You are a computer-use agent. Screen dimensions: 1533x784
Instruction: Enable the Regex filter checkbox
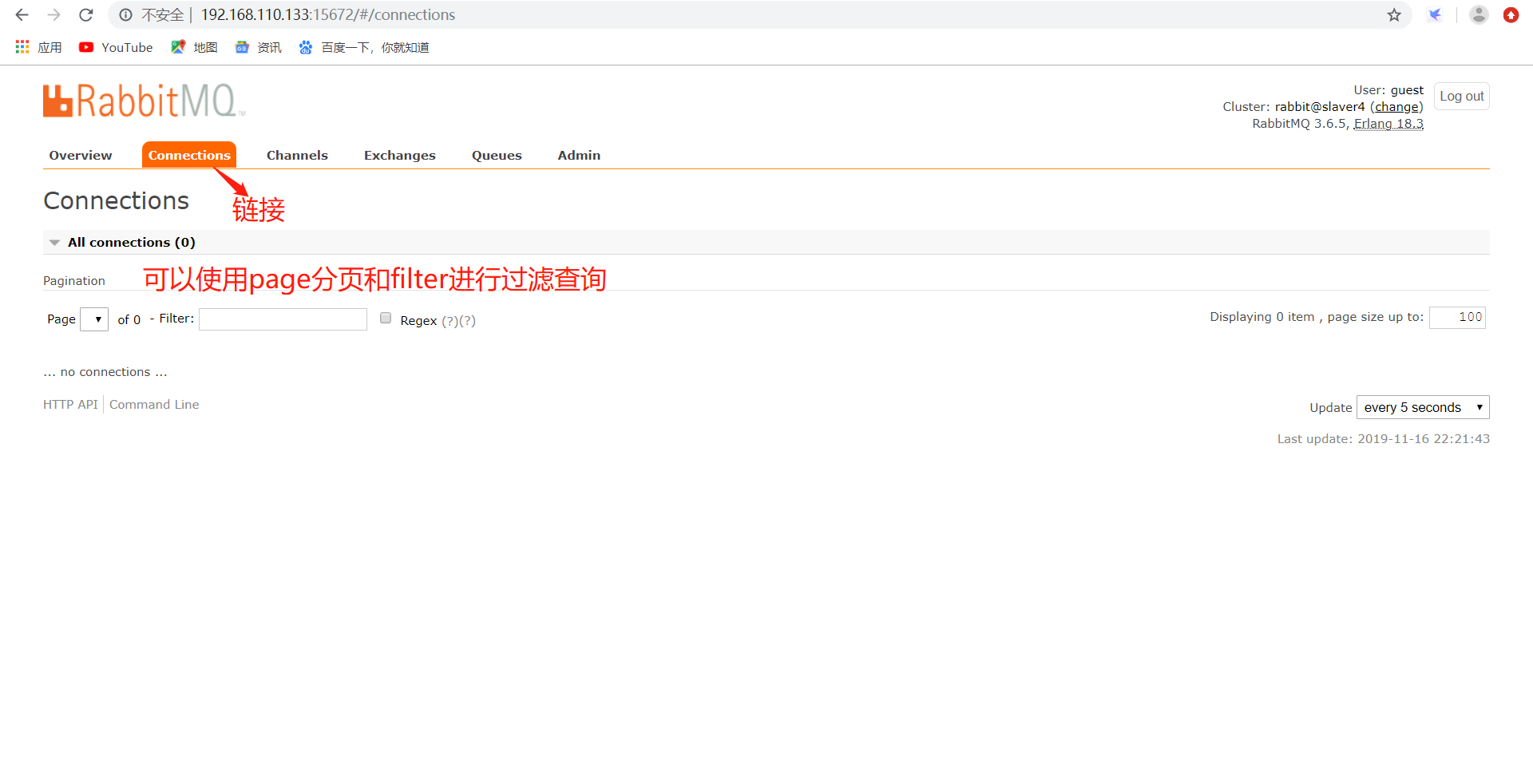tap(386, 318)
